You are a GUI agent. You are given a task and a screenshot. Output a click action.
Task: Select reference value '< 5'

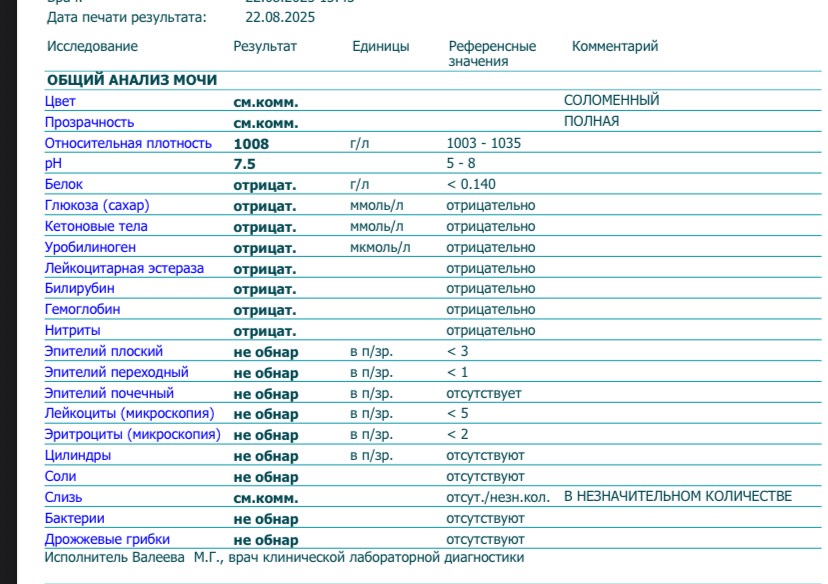pos(458,413)
